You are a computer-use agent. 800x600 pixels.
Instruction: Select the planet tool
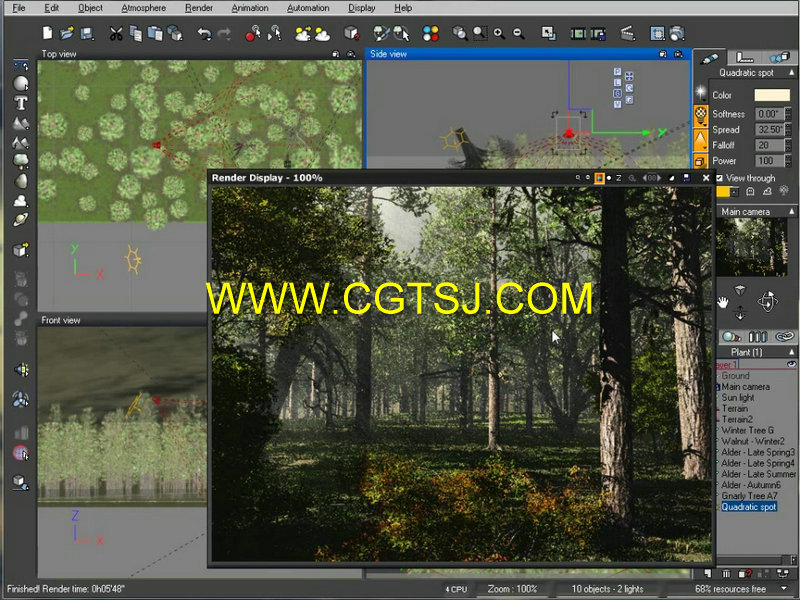[21, 220]
